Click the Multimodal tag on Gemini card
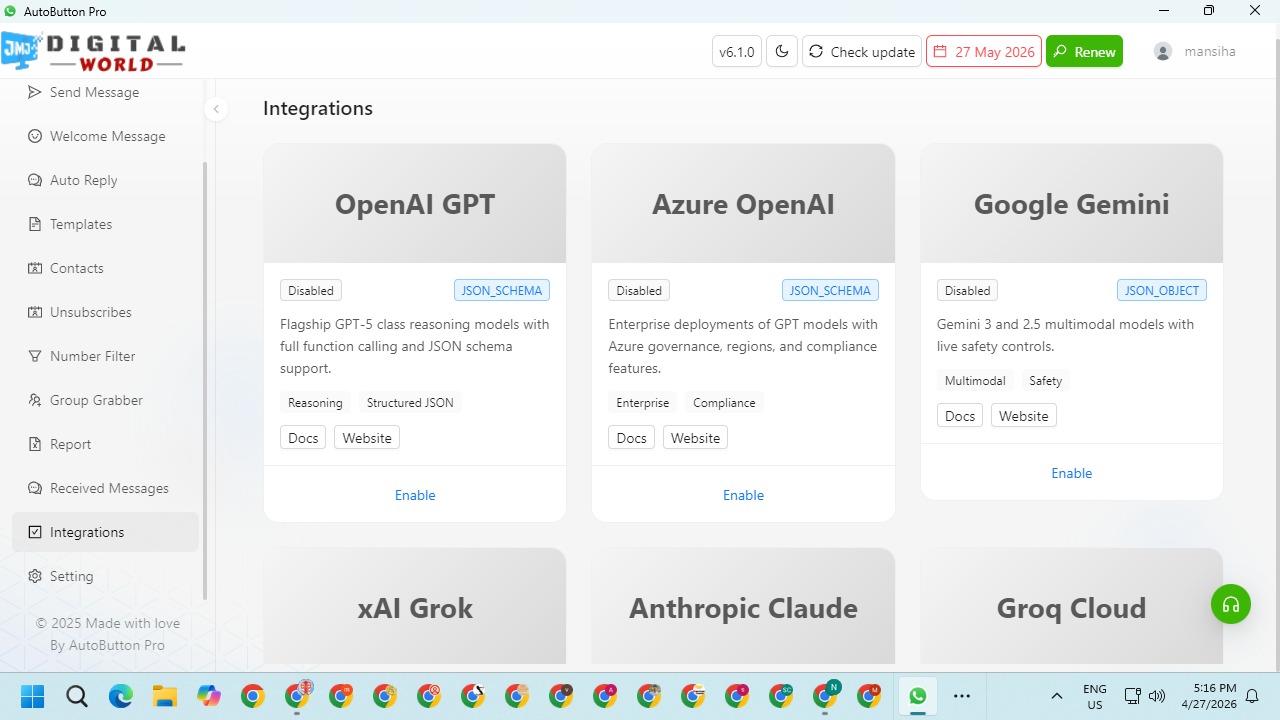1280x720 pixels. tap(975, 381)
